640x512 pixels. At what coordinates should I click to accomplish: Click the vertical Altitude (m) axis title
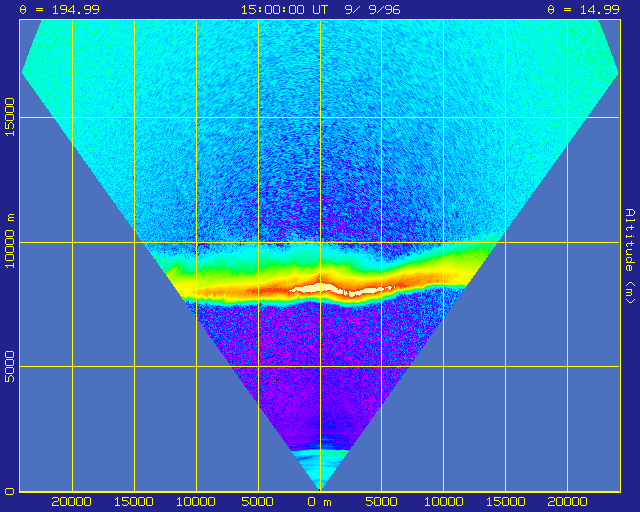coord(630,256)
